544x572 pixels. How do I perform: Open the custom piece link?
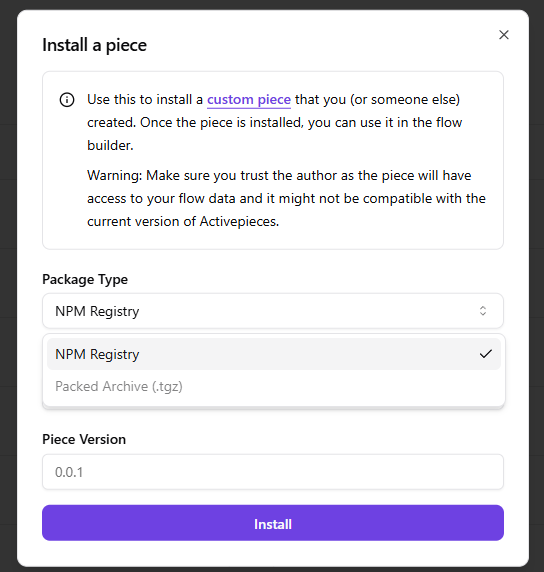point(249,100)
